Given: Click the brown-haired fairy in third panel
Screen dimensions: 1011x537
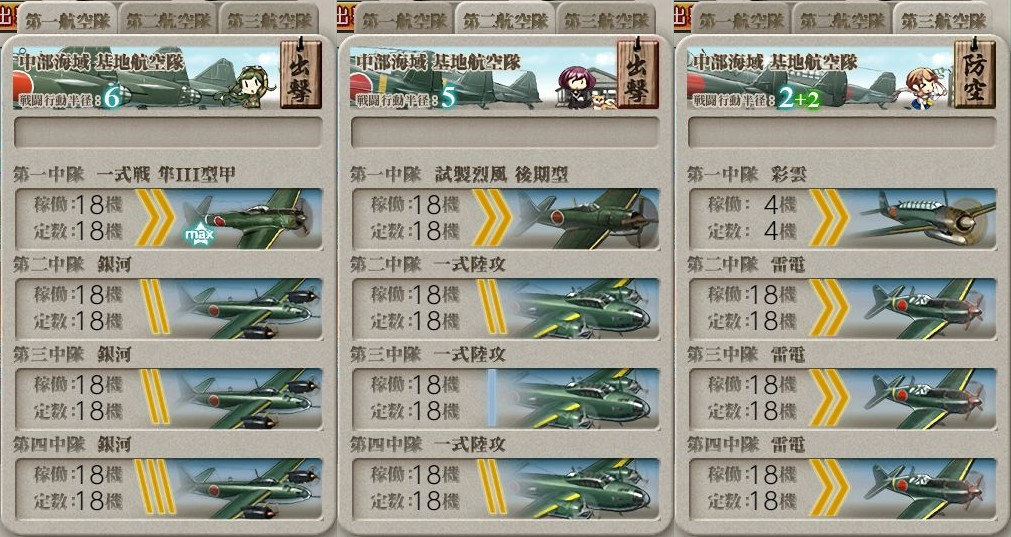Looking at the screenshot, I should [x=924, y=88].
